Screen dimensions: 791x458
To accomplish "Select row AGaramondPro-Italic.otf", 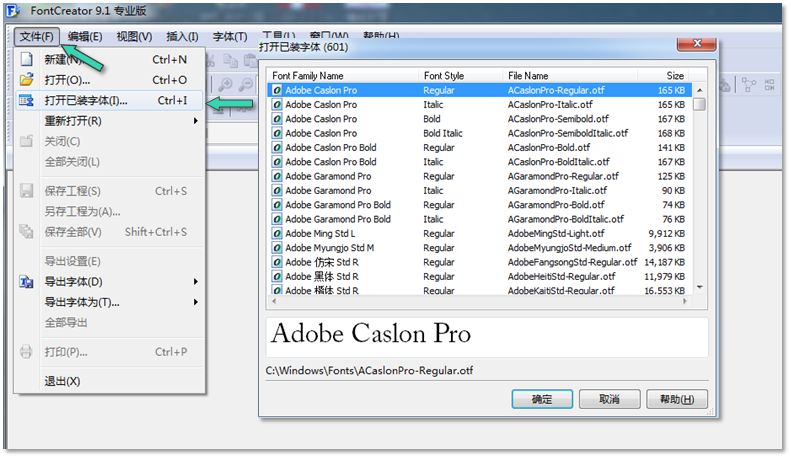I will pyautogui.click(x=479, y=191).
